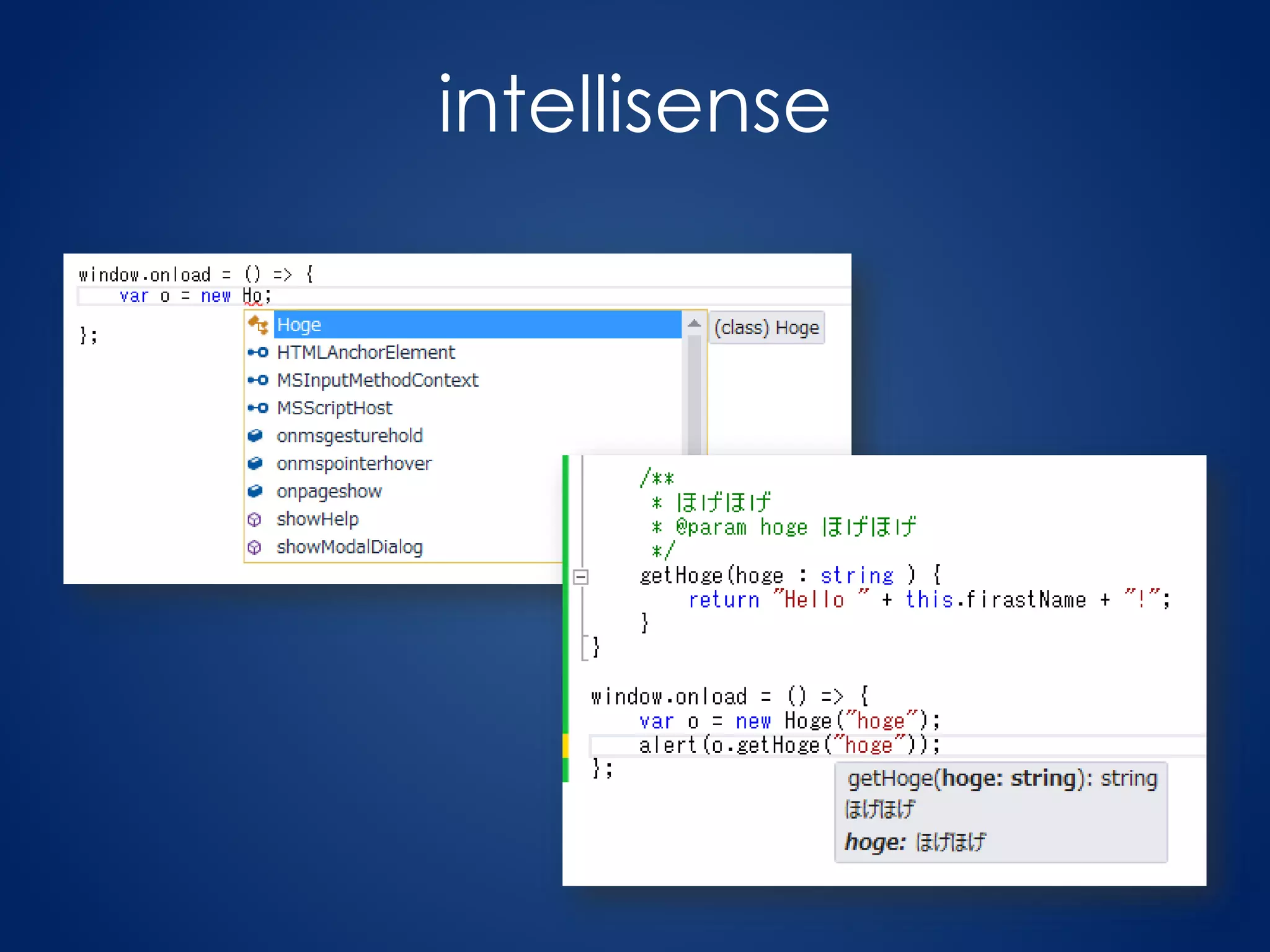The image size is (1270, 952).
Task: Click the (class) Hoge tooltip
Action: (x=767, y=327)
